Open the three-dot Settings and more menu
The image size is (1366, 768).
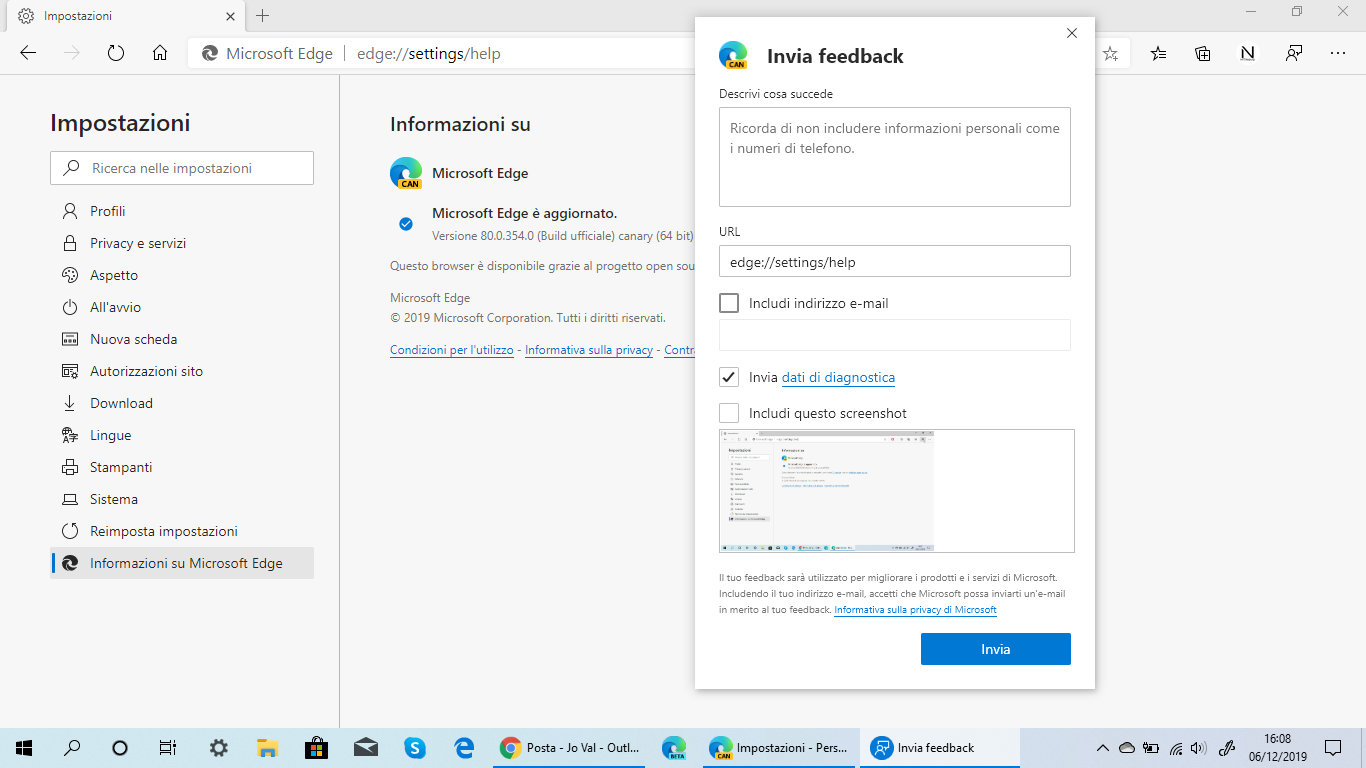point(1338,53)
